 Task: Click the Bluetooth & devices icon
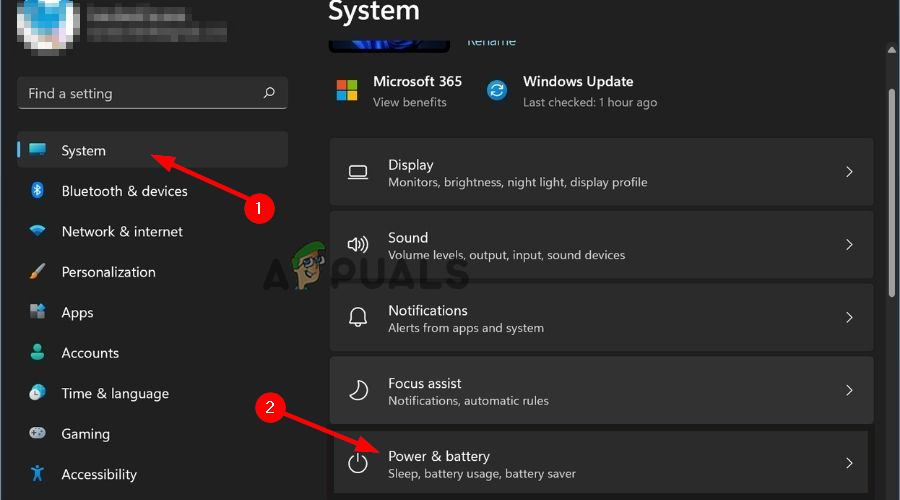point(37,191)
